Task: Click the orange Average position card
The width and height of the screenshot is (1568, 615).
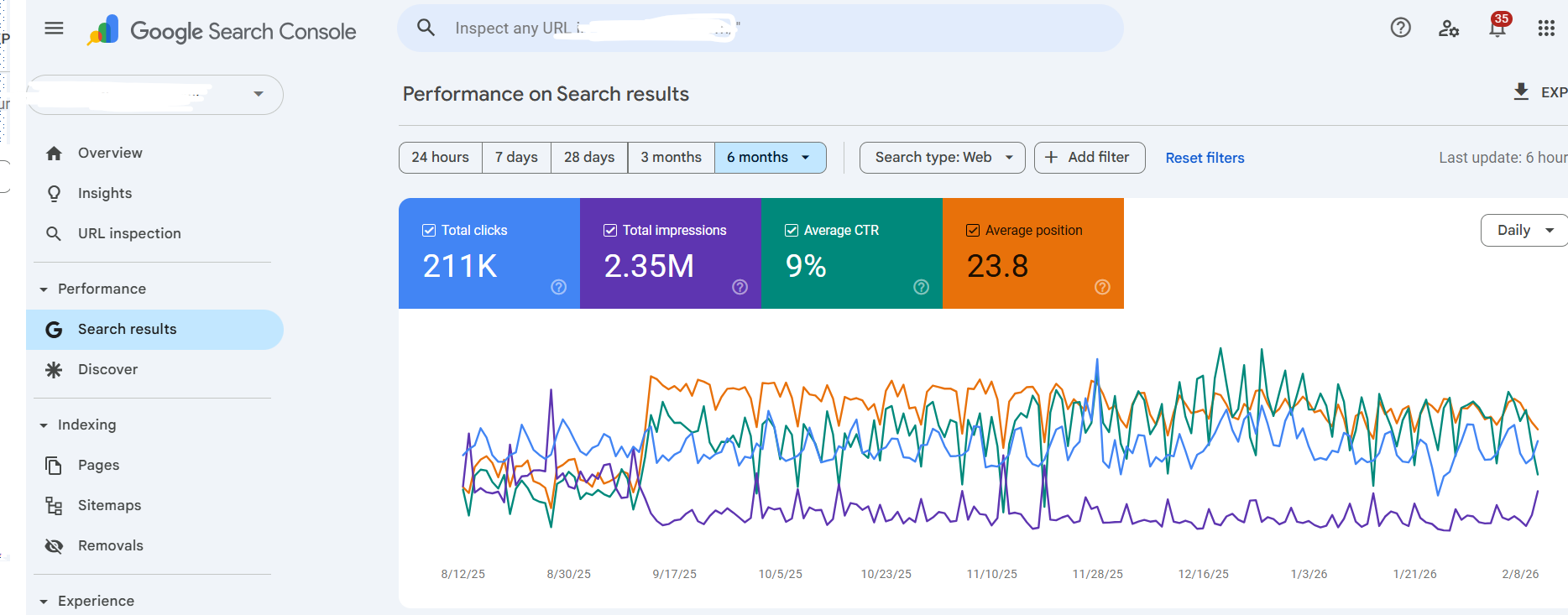Action: 1032,260
